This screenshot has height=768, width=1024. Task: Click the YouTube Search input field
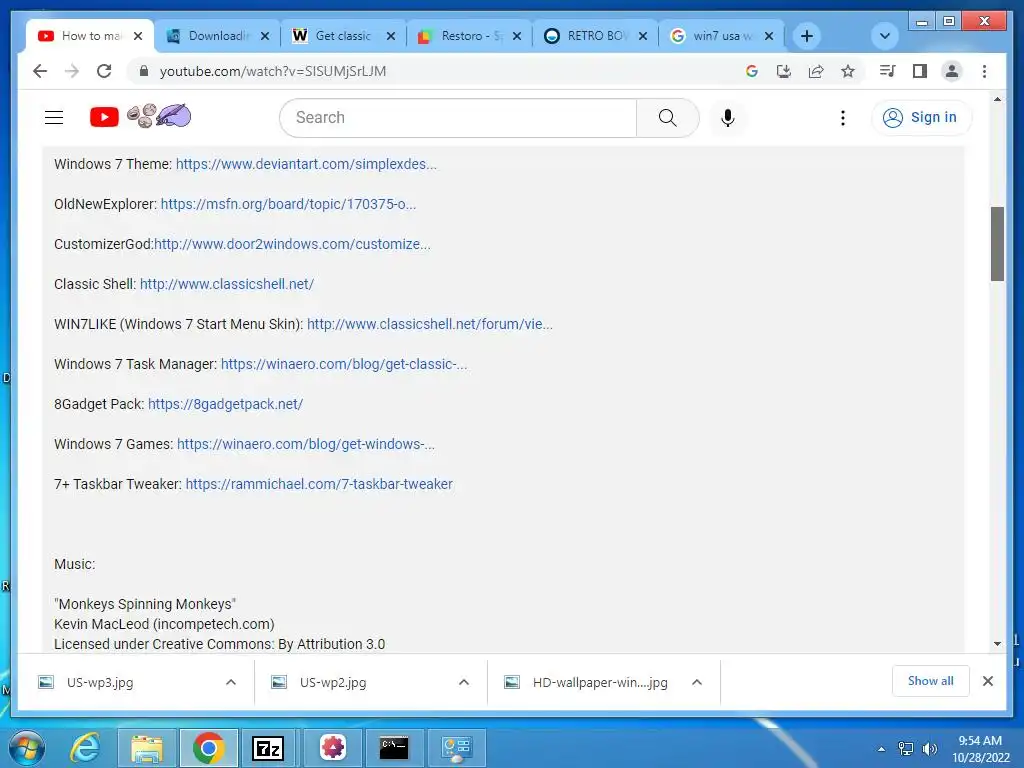(x=458, y=118)
